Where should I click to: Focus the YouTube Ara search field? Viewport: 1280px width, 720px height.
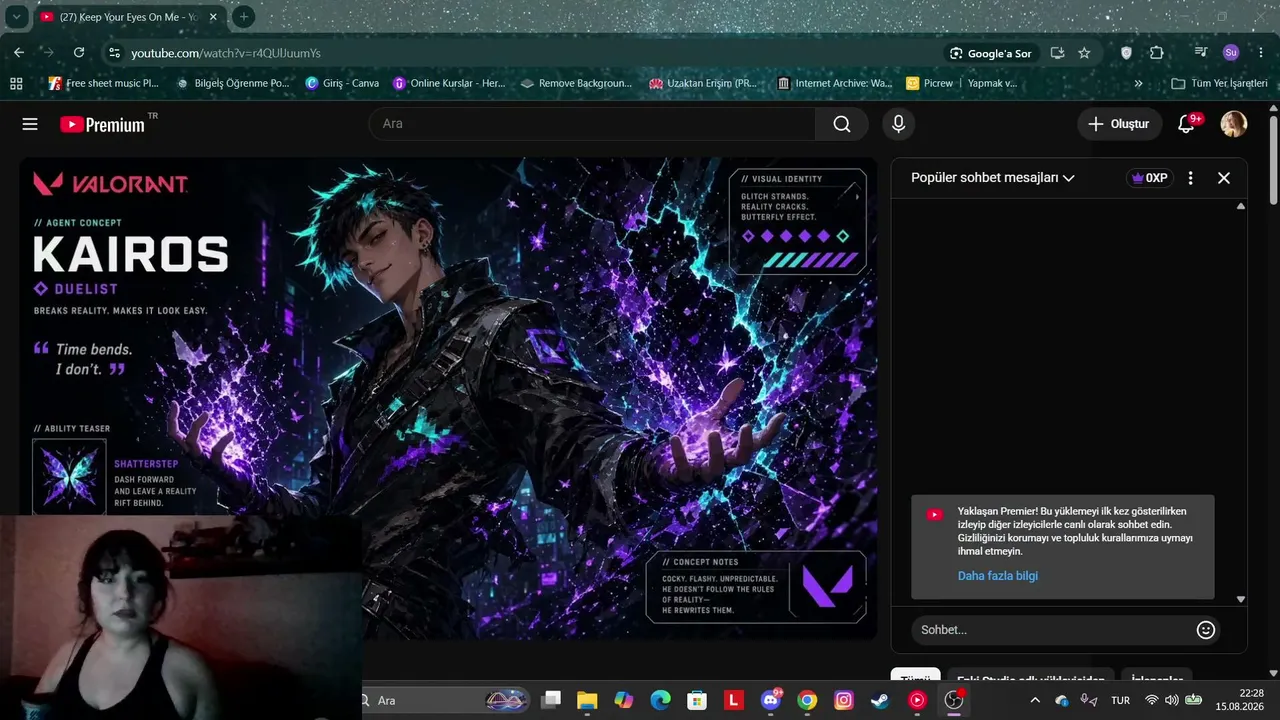593,124
